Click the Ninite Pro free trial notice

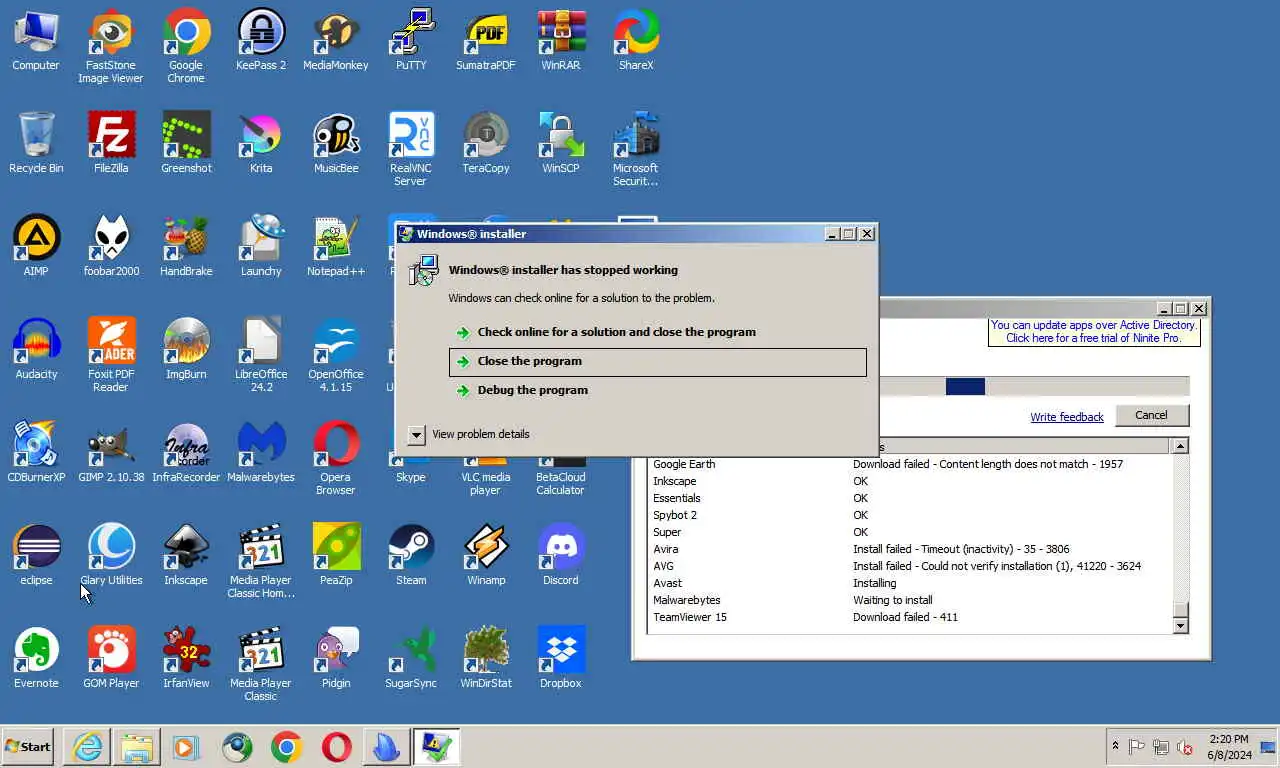(1093, 332)
